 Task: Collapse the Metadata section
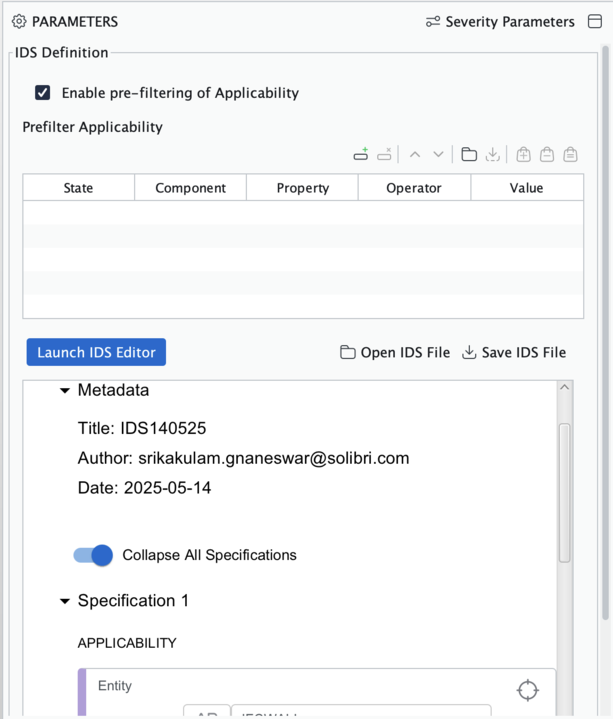65,391
